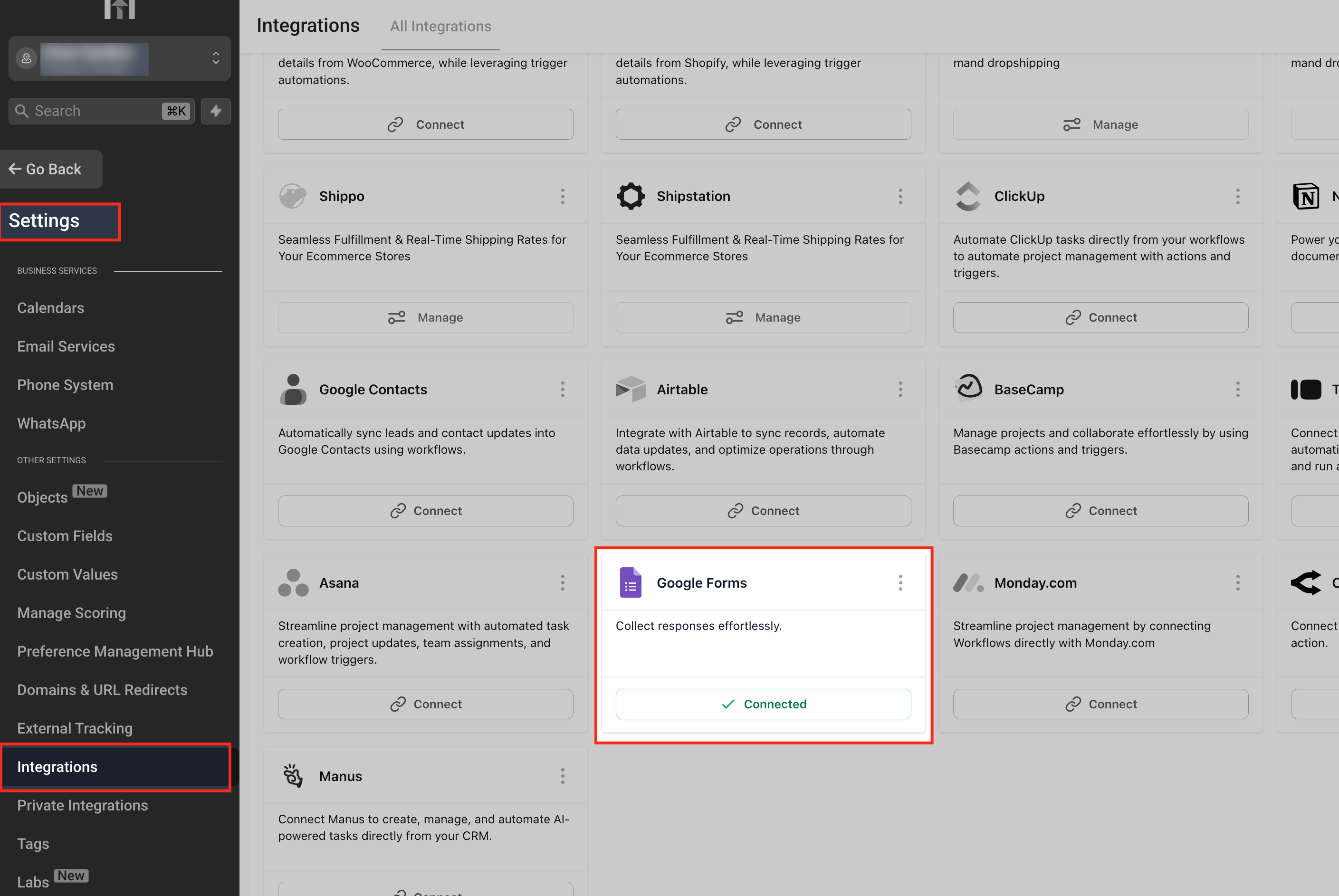This screenshot has width=1339, height=896.
Task: Connect the Airtable integration
Action: [763, 510]
